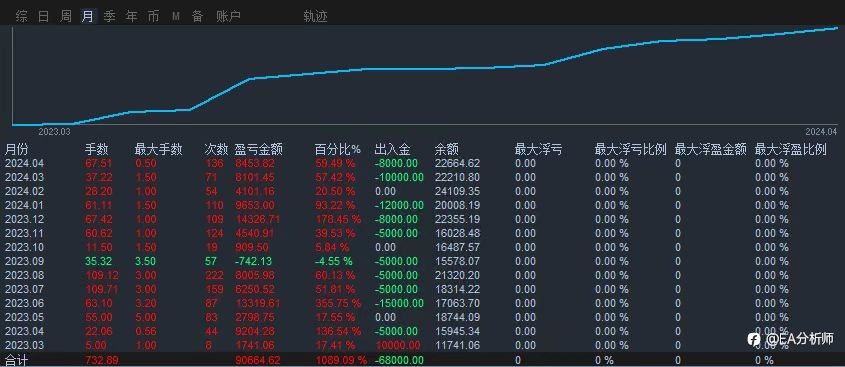Click the 2024.04 chart axis label
The width and height of the screenshot is (845, 367).
click(821, 131)
